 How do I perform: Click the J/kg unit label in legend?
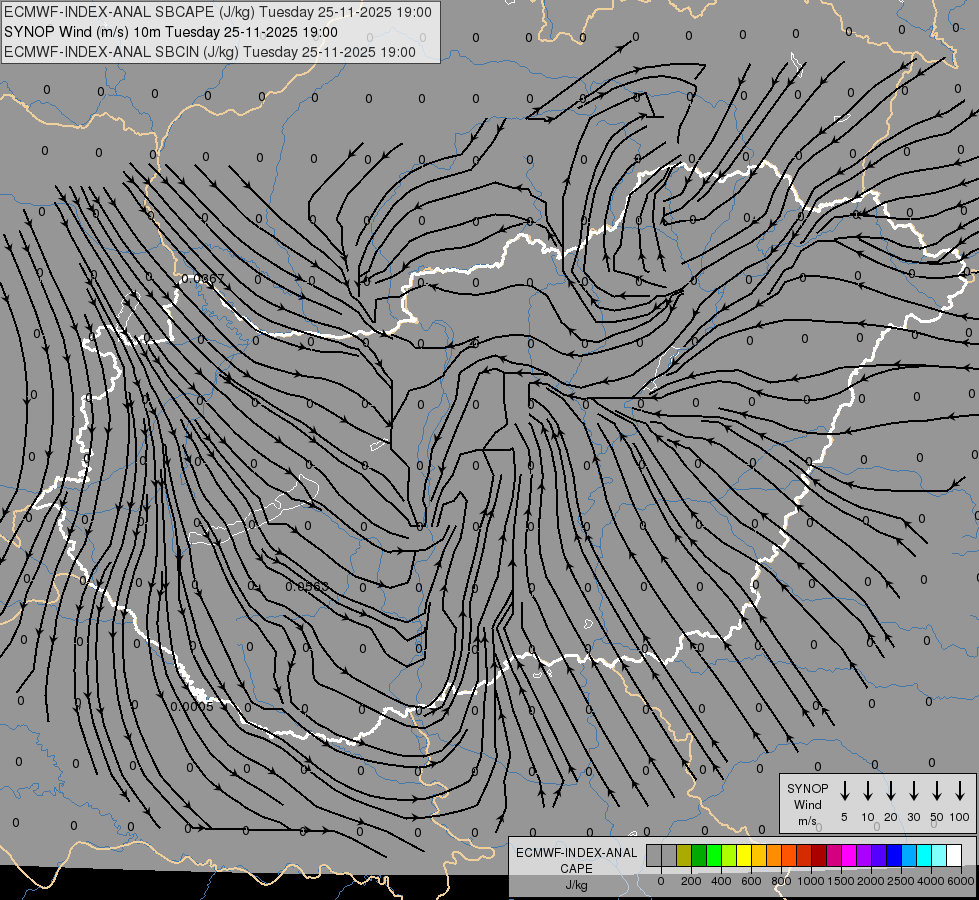click(x=576, y=885)
